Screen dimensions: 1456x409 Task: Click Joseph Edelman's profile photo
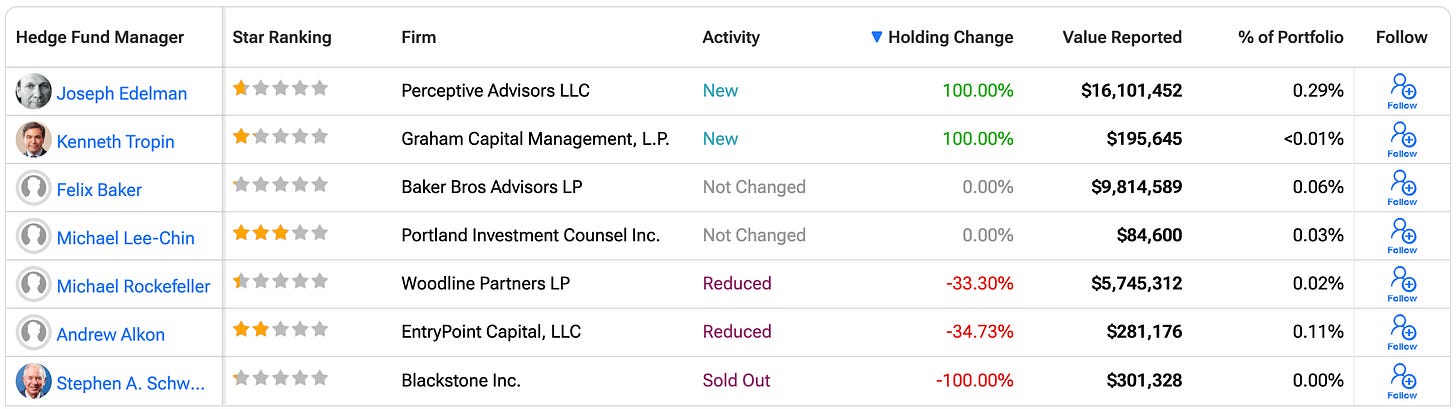click(33, 92)
